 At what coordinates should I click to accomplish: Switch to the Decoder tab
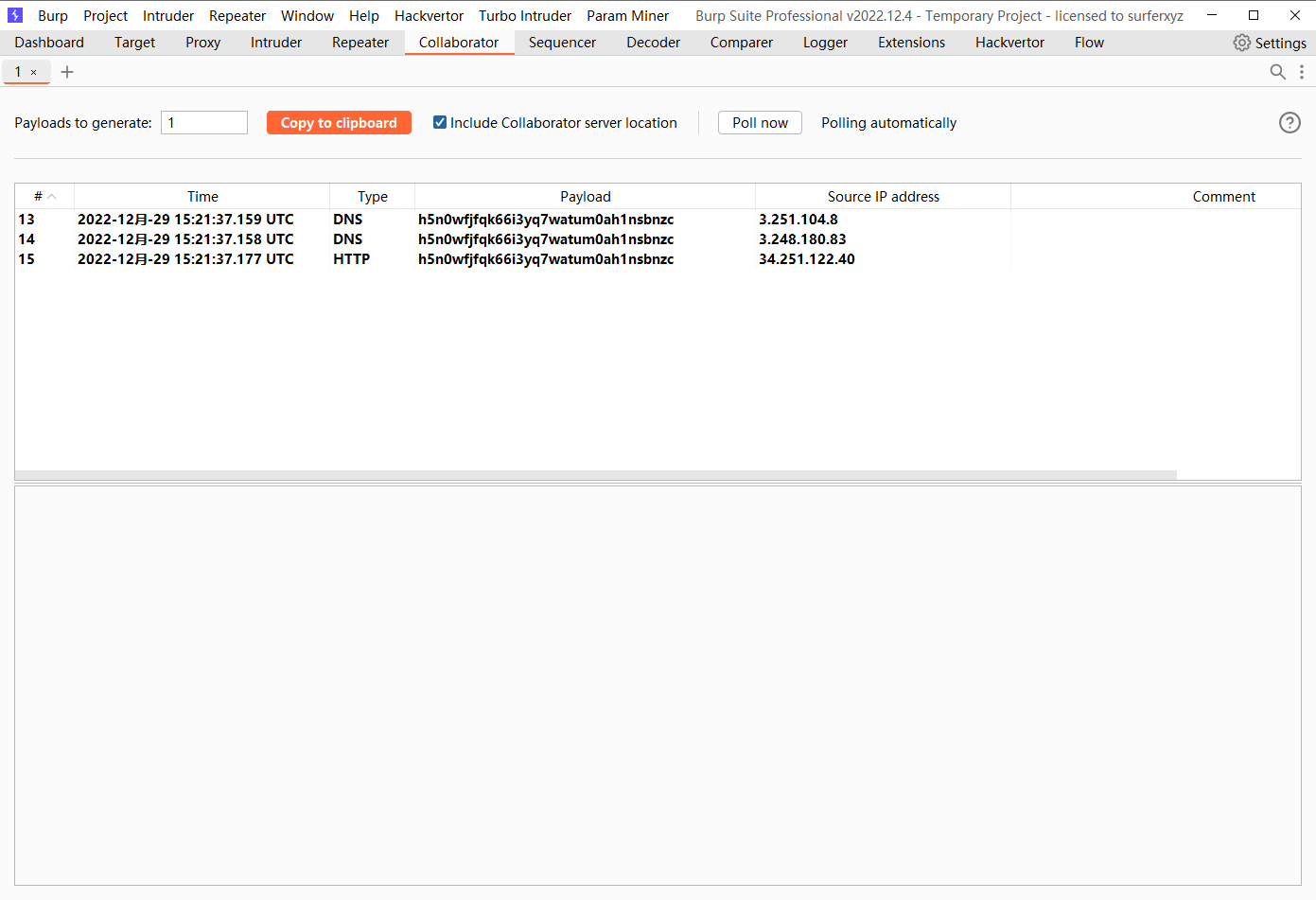point(653,42)
